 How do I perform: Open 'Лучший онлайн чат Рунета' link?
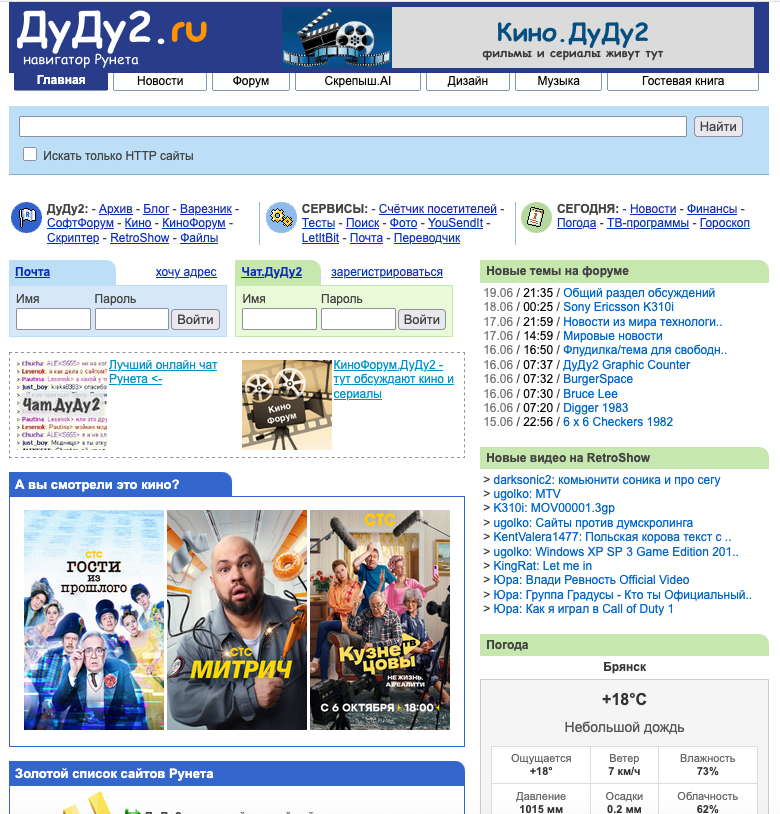pos(163,372)
